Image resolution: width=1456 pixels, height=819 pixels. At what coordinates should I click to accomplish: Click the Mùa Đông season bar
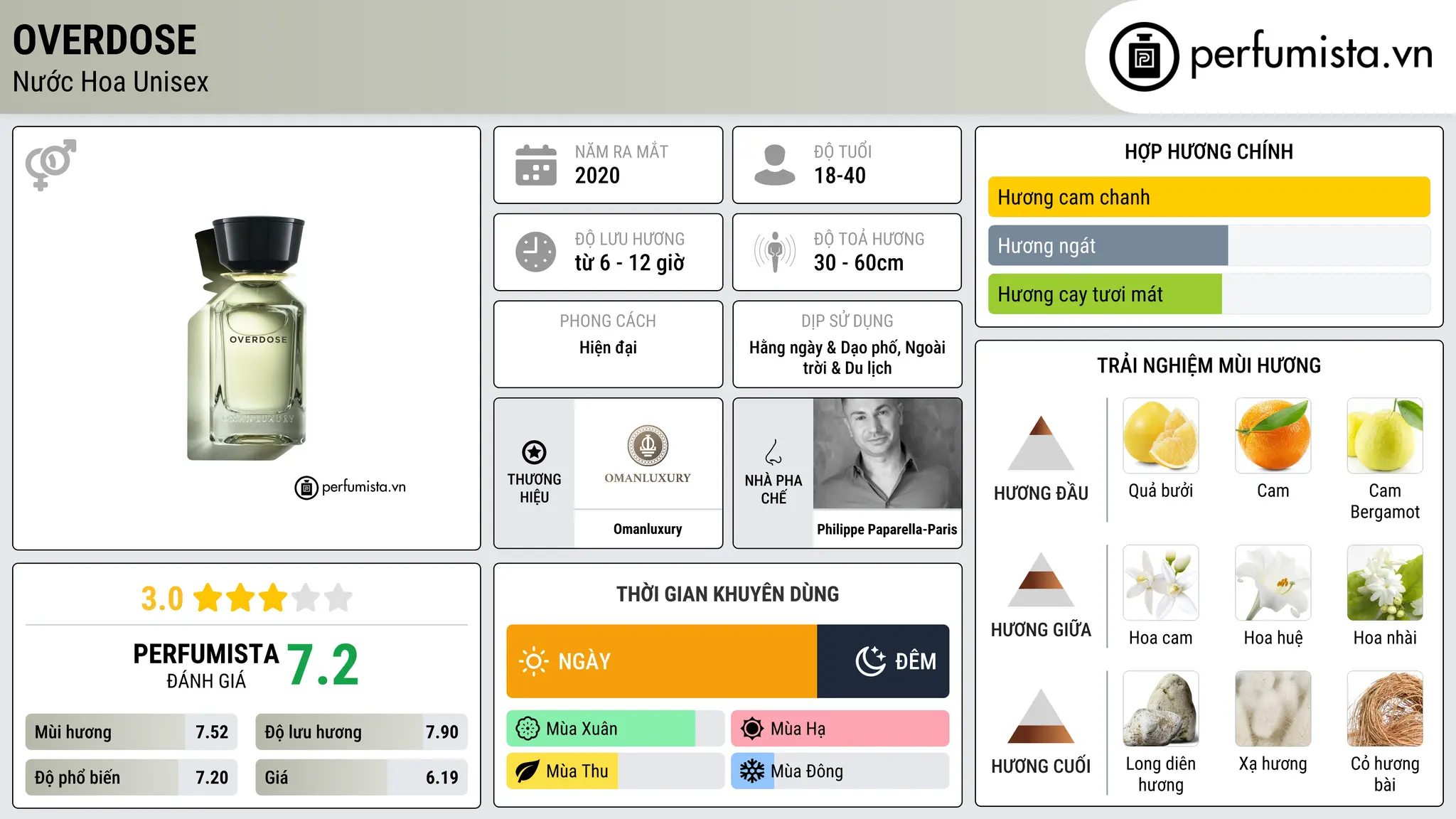[840, 771]
